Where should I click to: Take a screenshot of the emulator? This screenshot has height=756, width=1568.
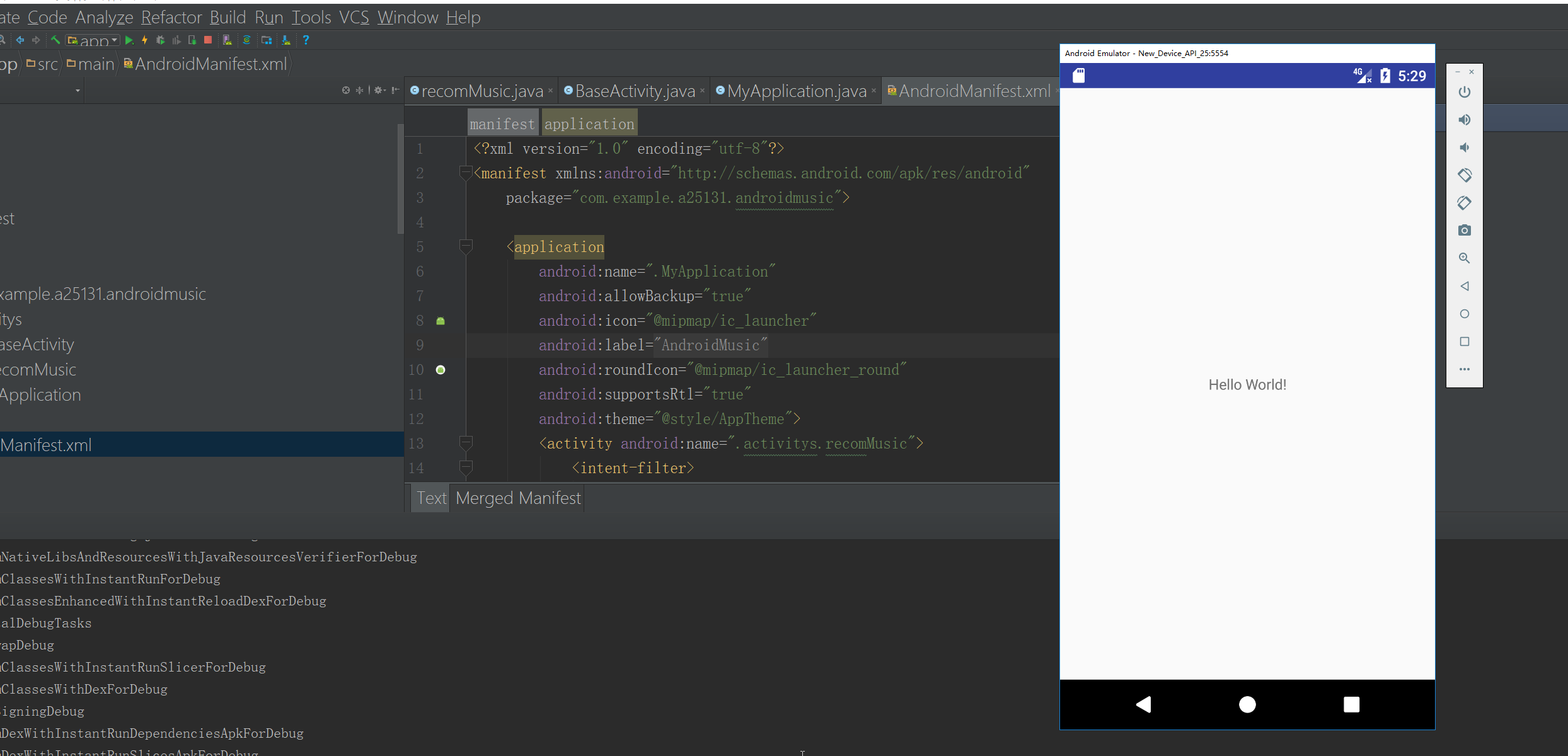coord(1465,230)
